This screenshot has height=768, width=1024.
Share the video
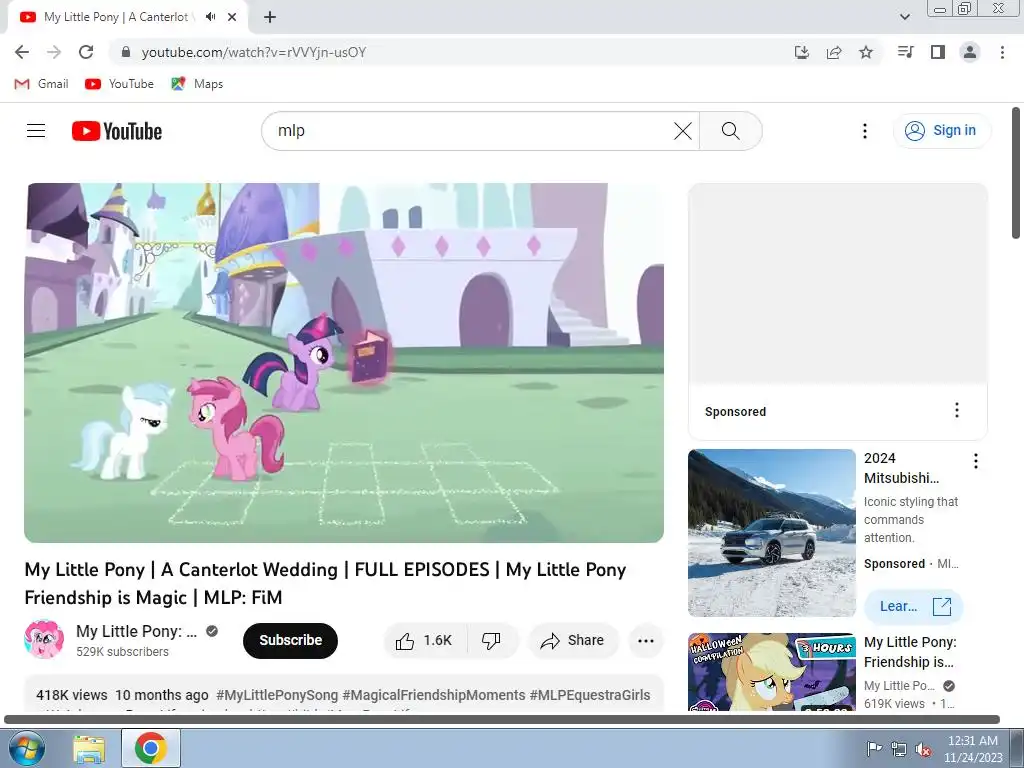[572, 641]
